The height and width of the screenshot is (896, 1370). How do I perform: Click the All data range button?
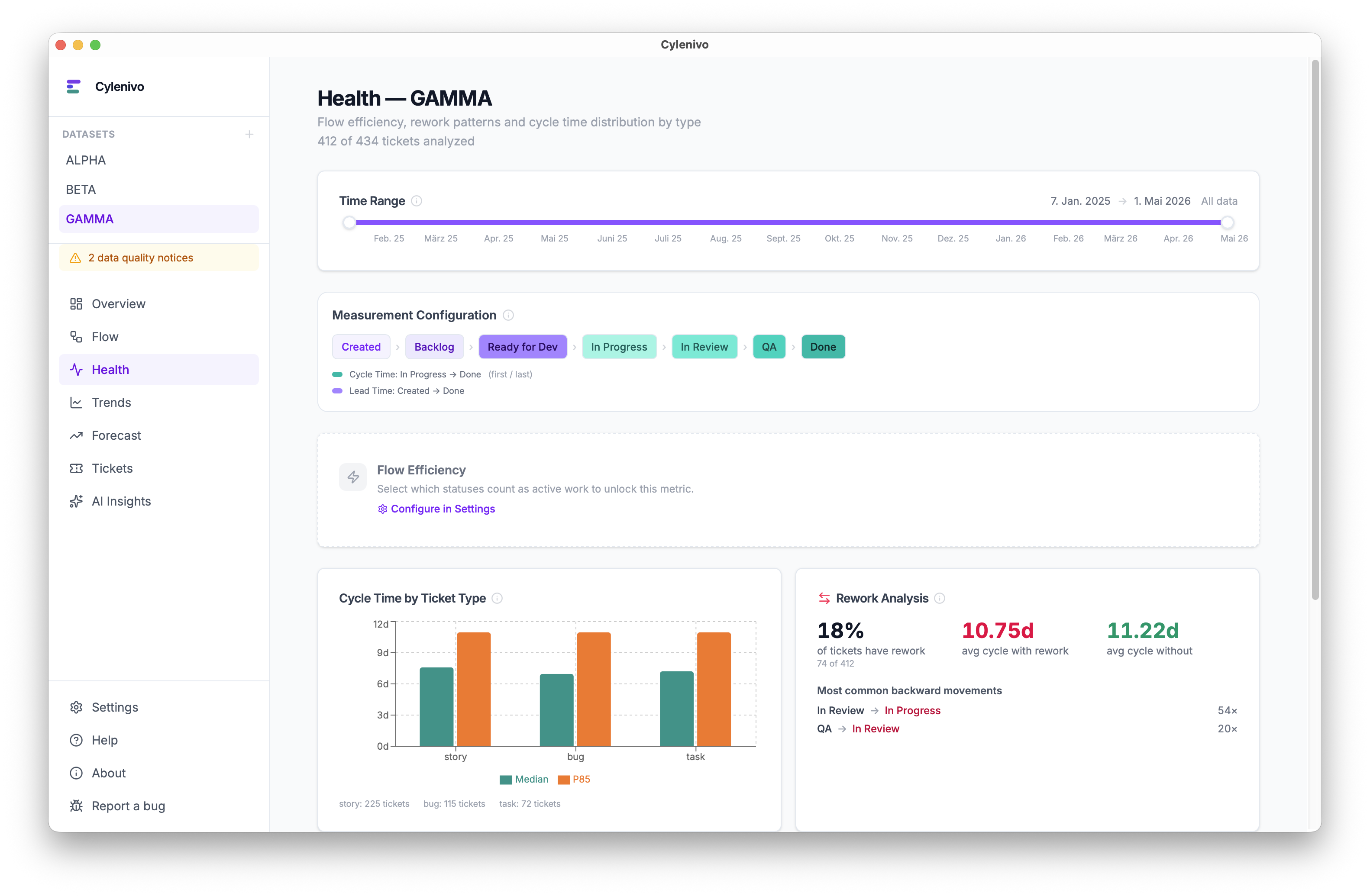[x=1218, y=201]
